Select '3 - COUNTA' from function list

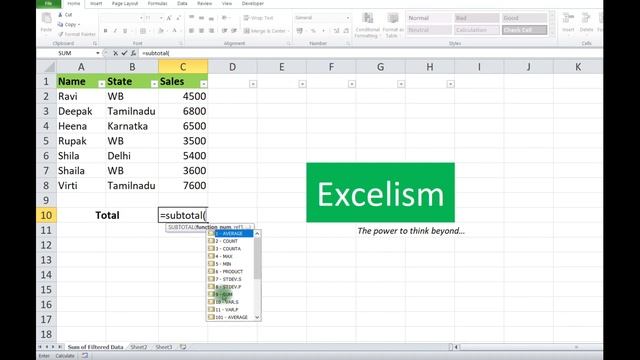[231, 249]
